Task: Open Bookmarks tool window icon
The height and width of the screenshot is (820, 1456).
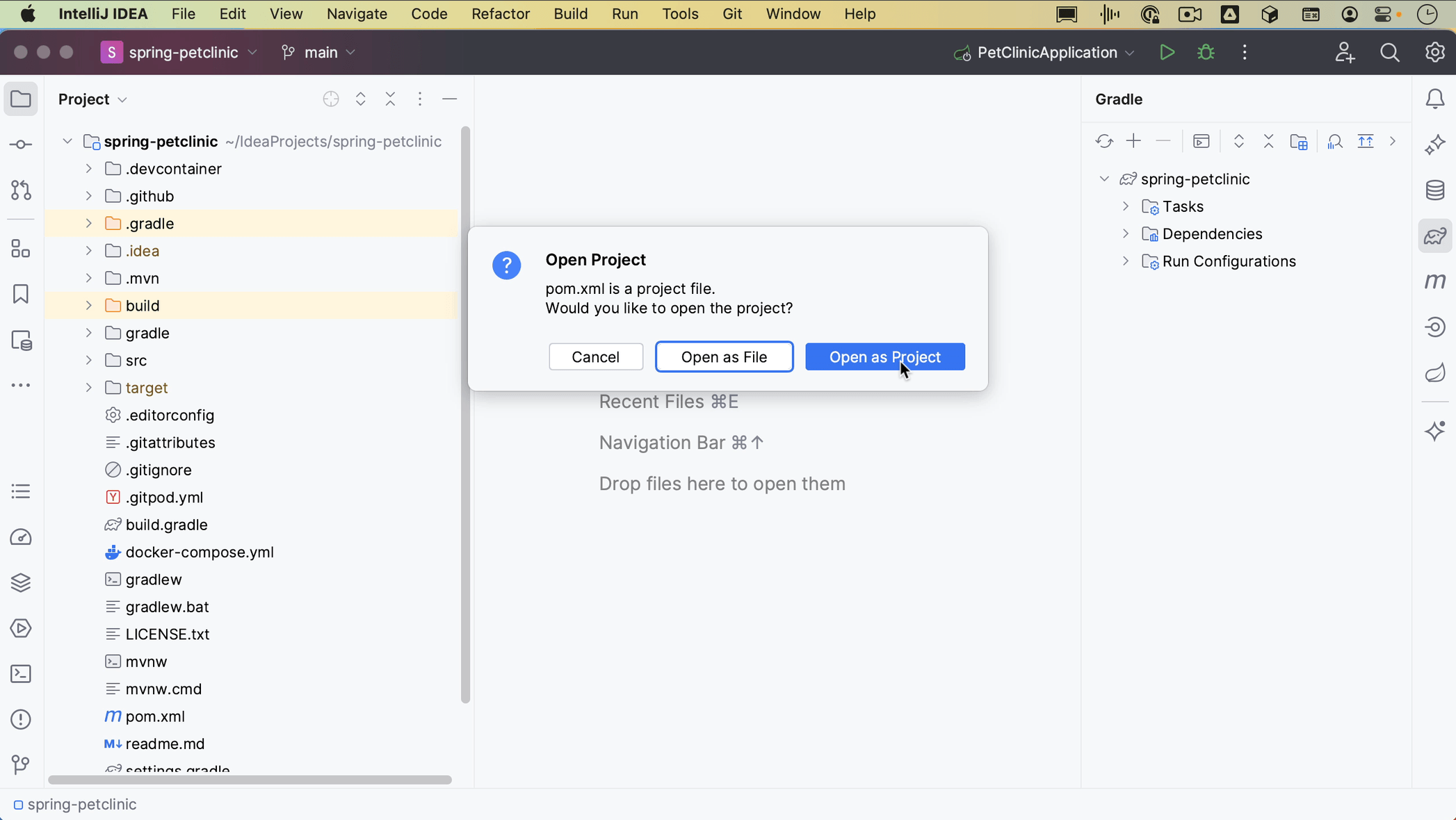Action: point(21,294)
